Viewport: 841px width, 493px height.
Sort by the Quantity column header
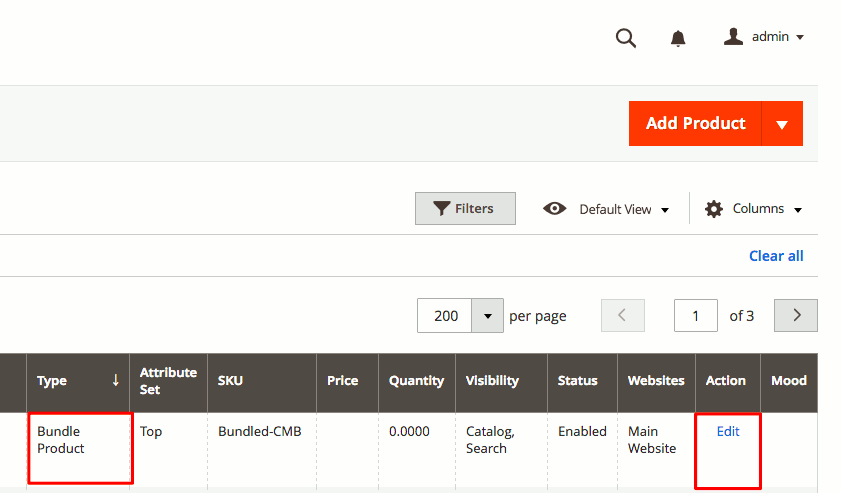(x=417, y=381)
